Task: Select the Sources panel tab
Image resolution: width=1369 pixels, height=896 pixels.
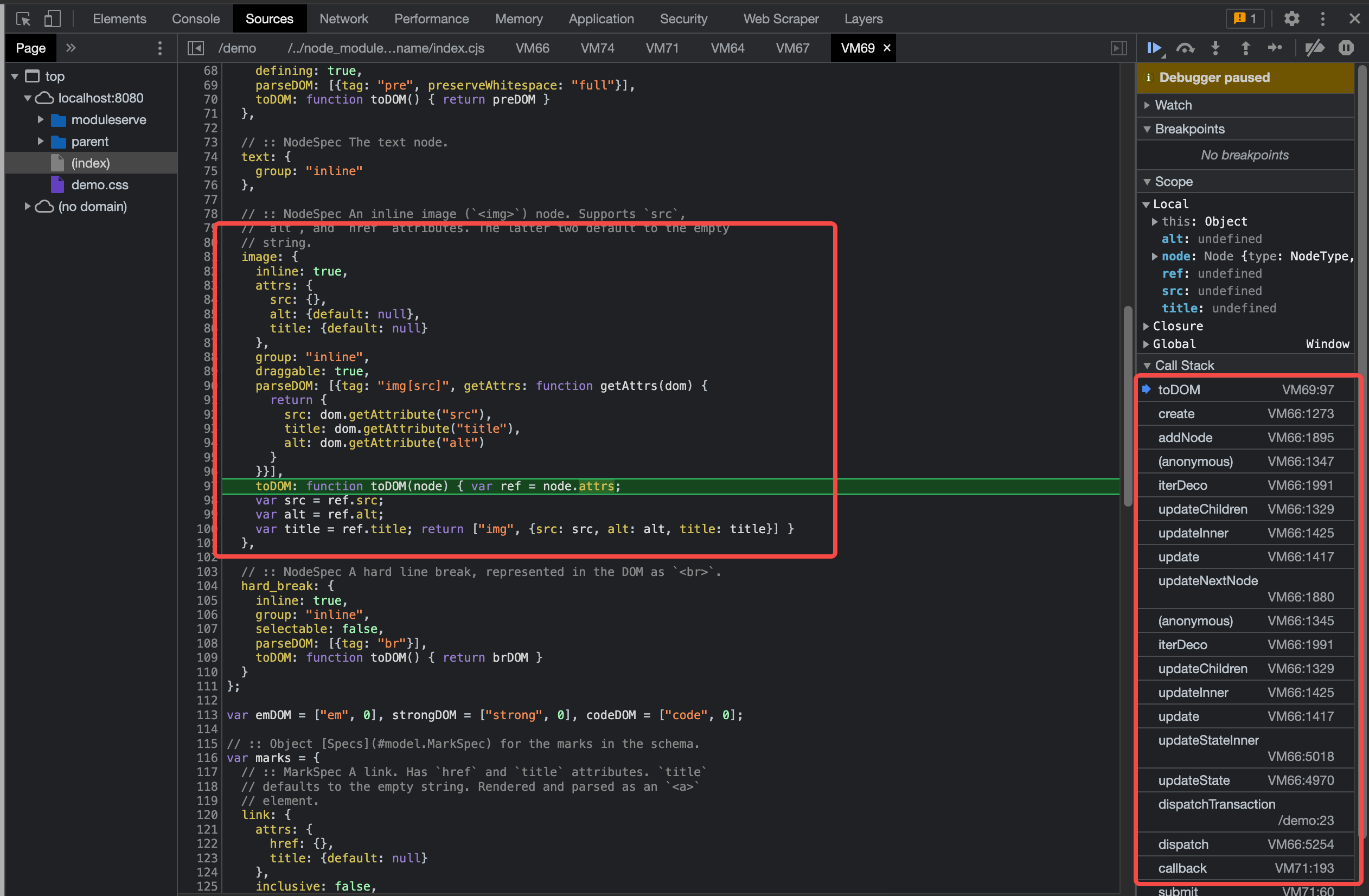Action: [268, 18]
